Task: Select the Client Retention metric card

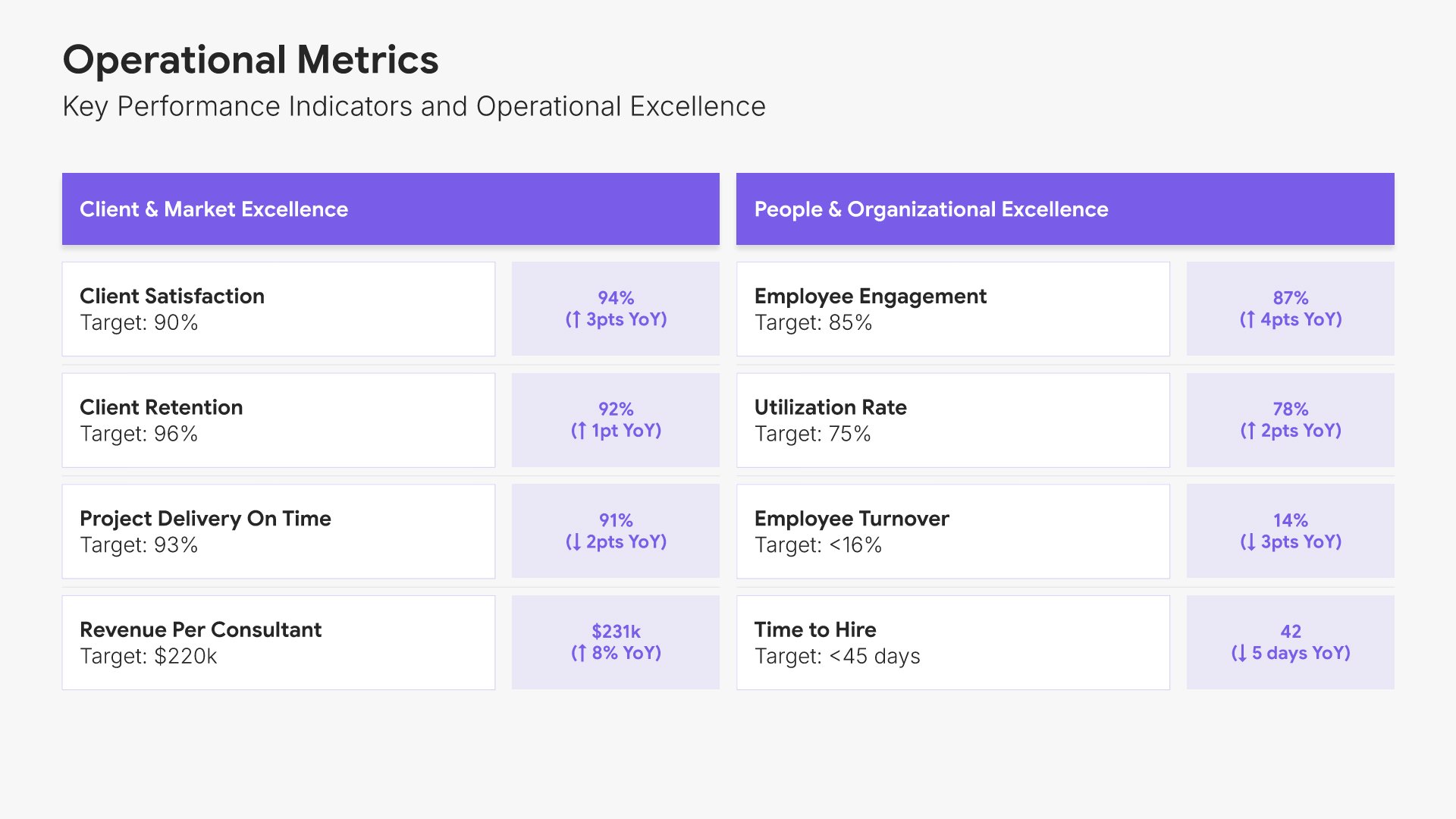Action: coord(278,420)
